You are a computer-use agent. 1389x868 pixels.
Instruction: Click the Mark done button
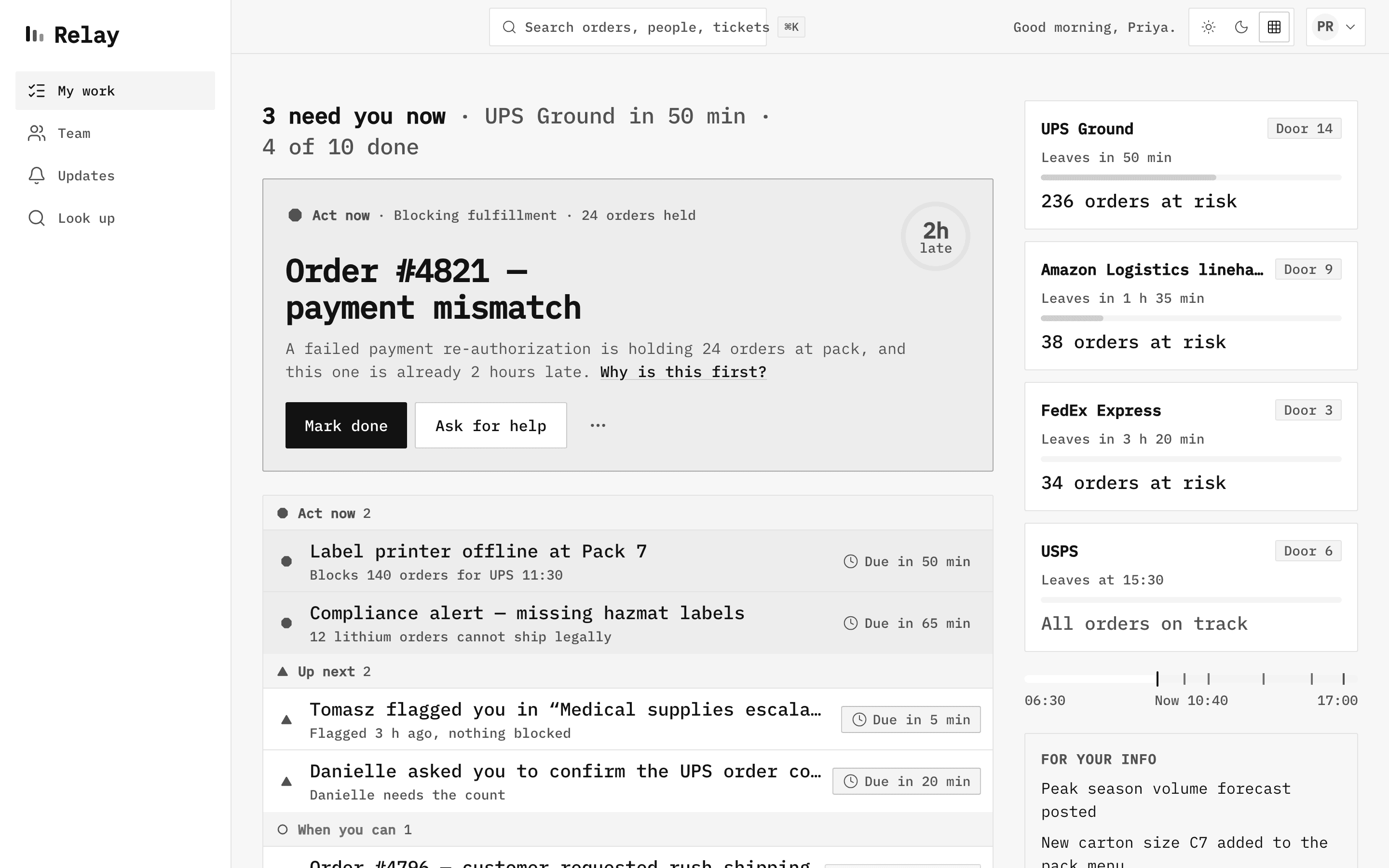click(346, 425)
